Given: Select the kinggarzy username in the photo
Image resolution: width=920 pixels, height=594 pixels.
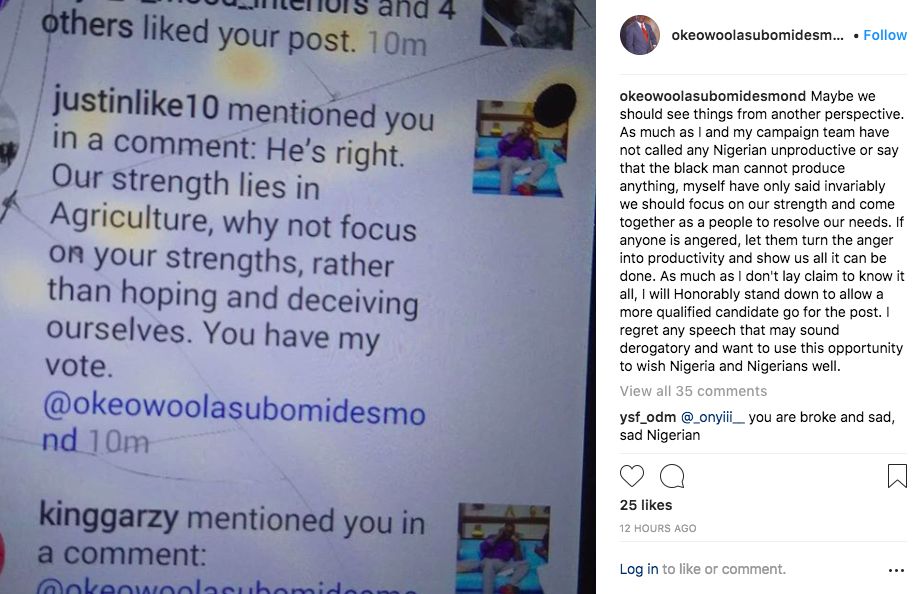Looking at the screenshot, I should pos(109,517).
